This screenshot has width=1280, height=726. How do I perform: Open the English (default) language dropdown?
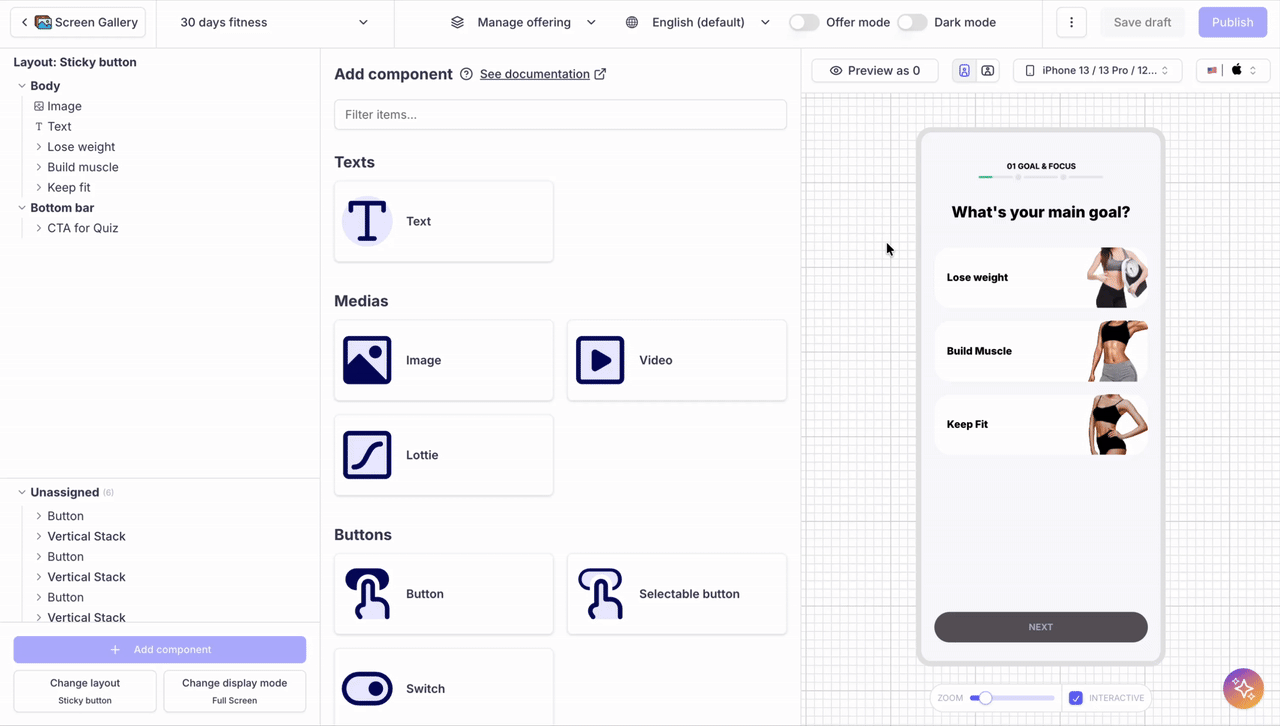698,22
